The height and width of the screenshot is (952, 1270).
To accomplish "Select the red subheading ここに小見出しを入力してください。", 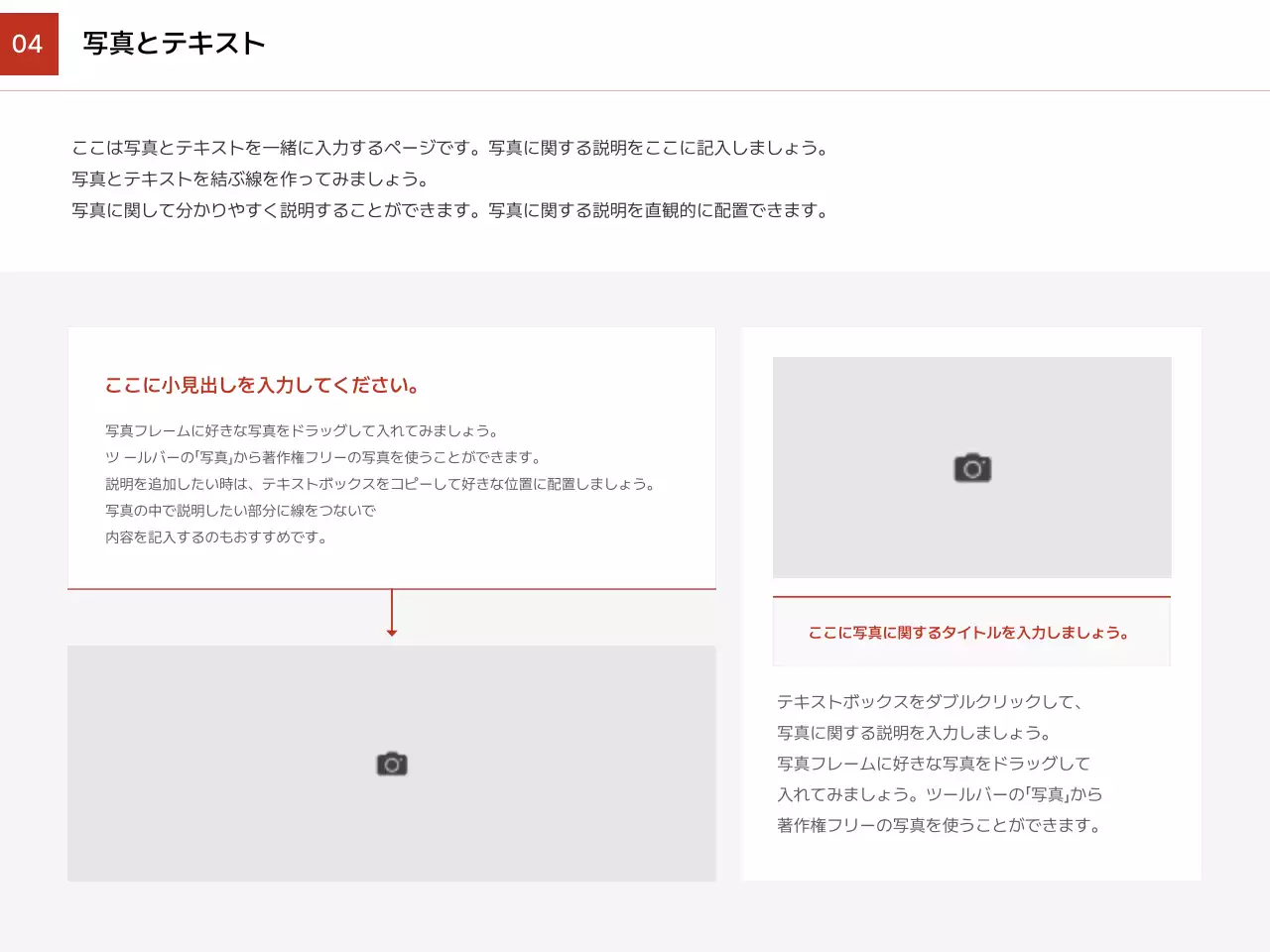I will 262,386.
